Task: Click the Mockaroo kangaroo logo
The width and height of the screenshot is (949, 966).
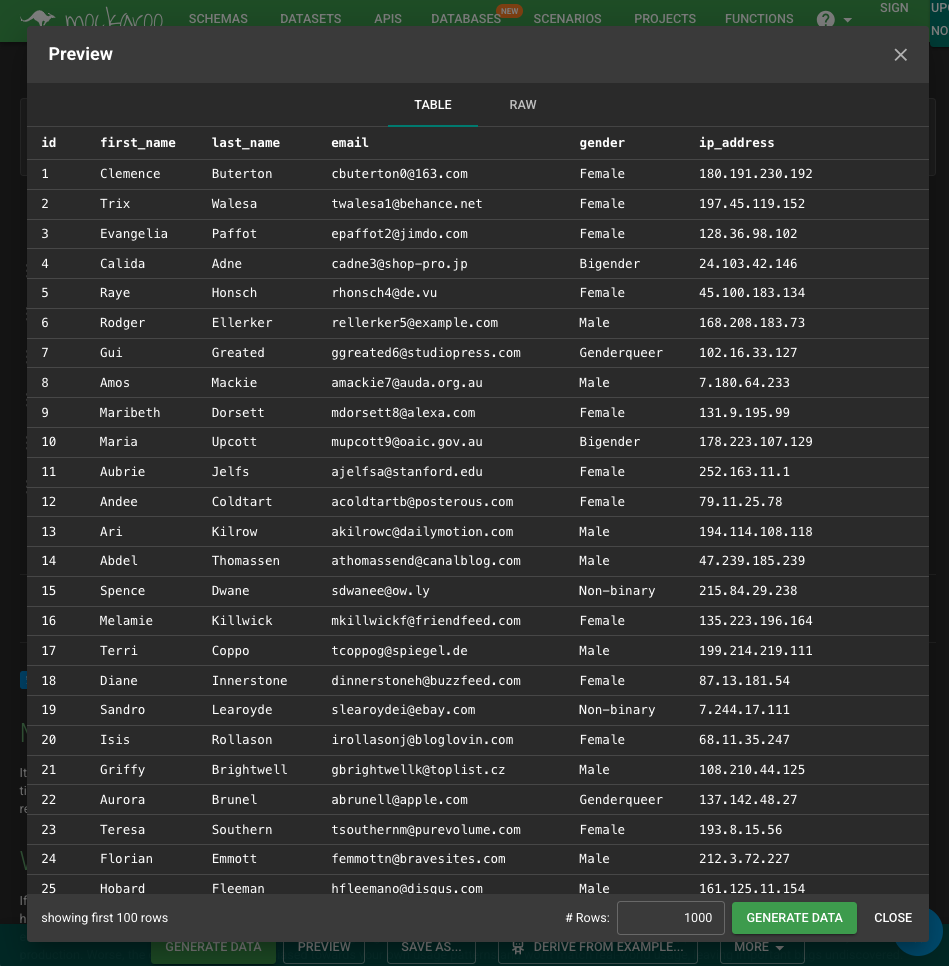Action: (x=40, y=18)
